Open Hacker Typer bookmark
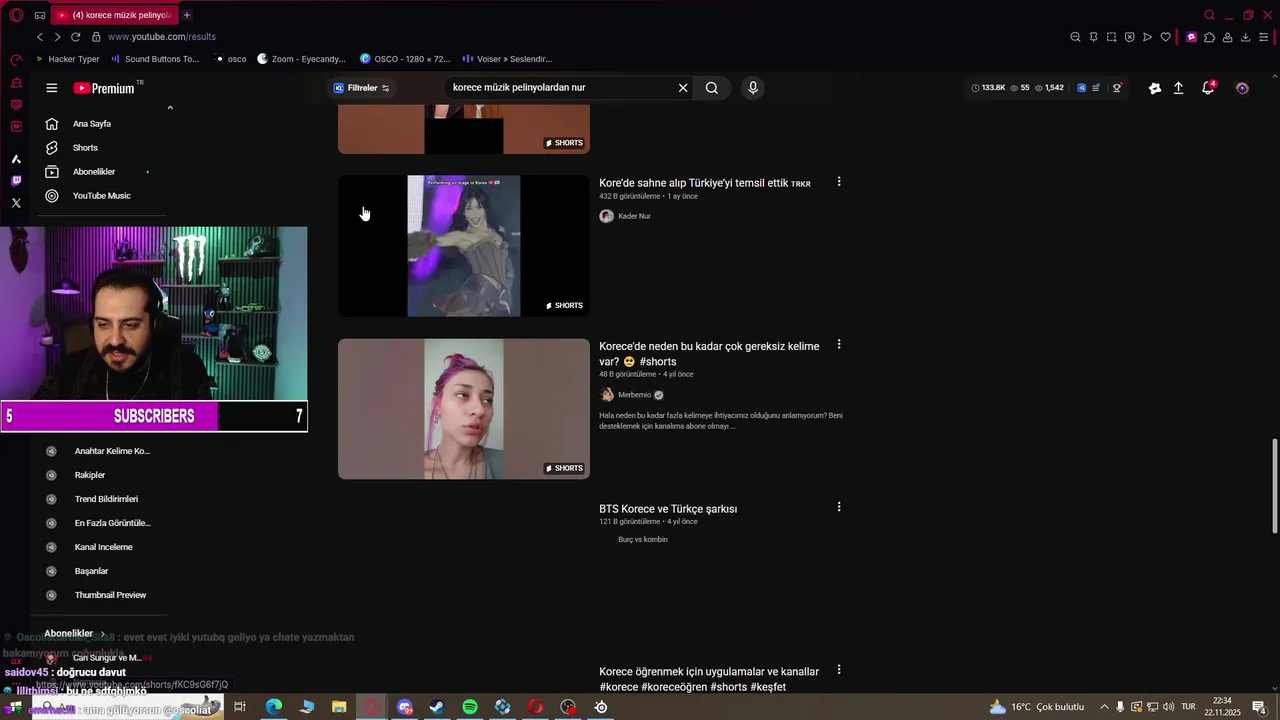Viewport: 1280px width, 720px height. [67, 59]
